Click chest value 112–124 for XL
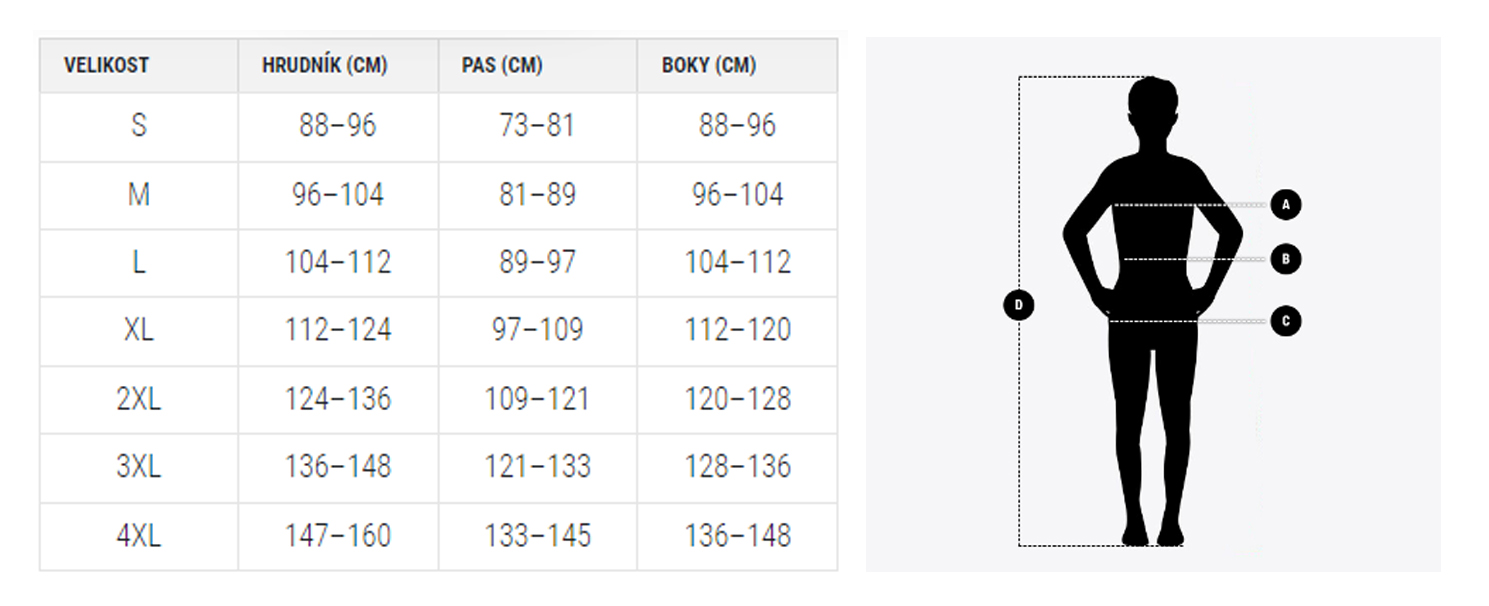1489x606 pixels. (338, 330)
